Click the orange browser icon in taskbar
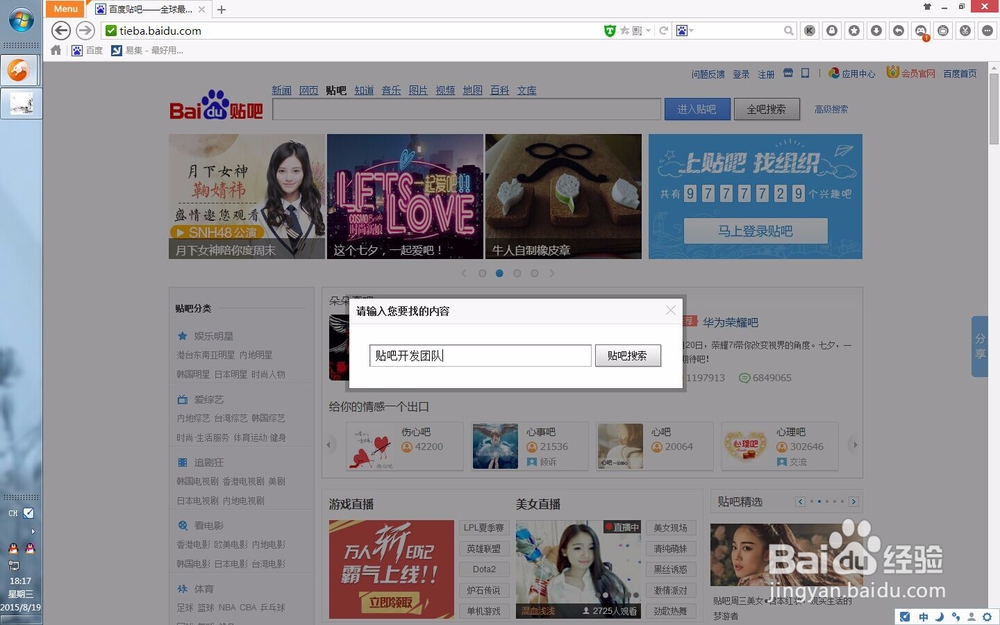1000x625 pixels. 18,70
